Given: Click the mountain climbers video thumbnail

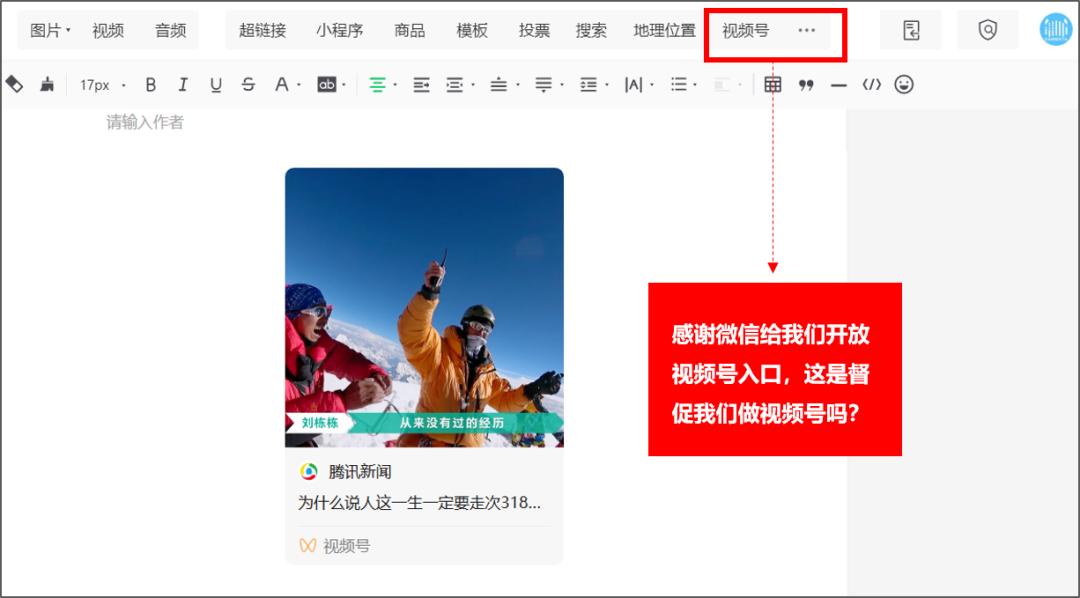Looking at the screenshot, I should [424, 307].
